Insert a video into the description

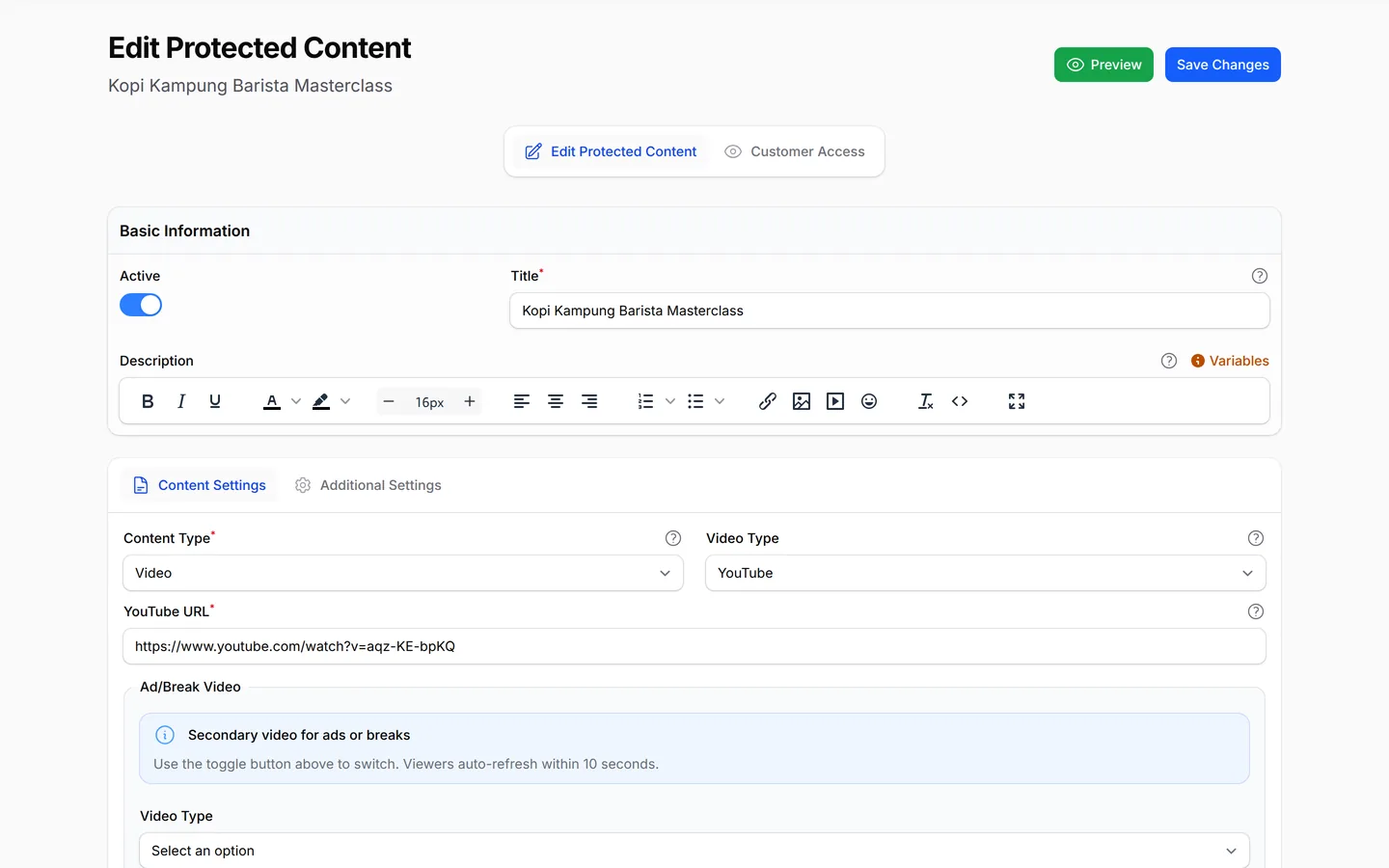point(835,401)
